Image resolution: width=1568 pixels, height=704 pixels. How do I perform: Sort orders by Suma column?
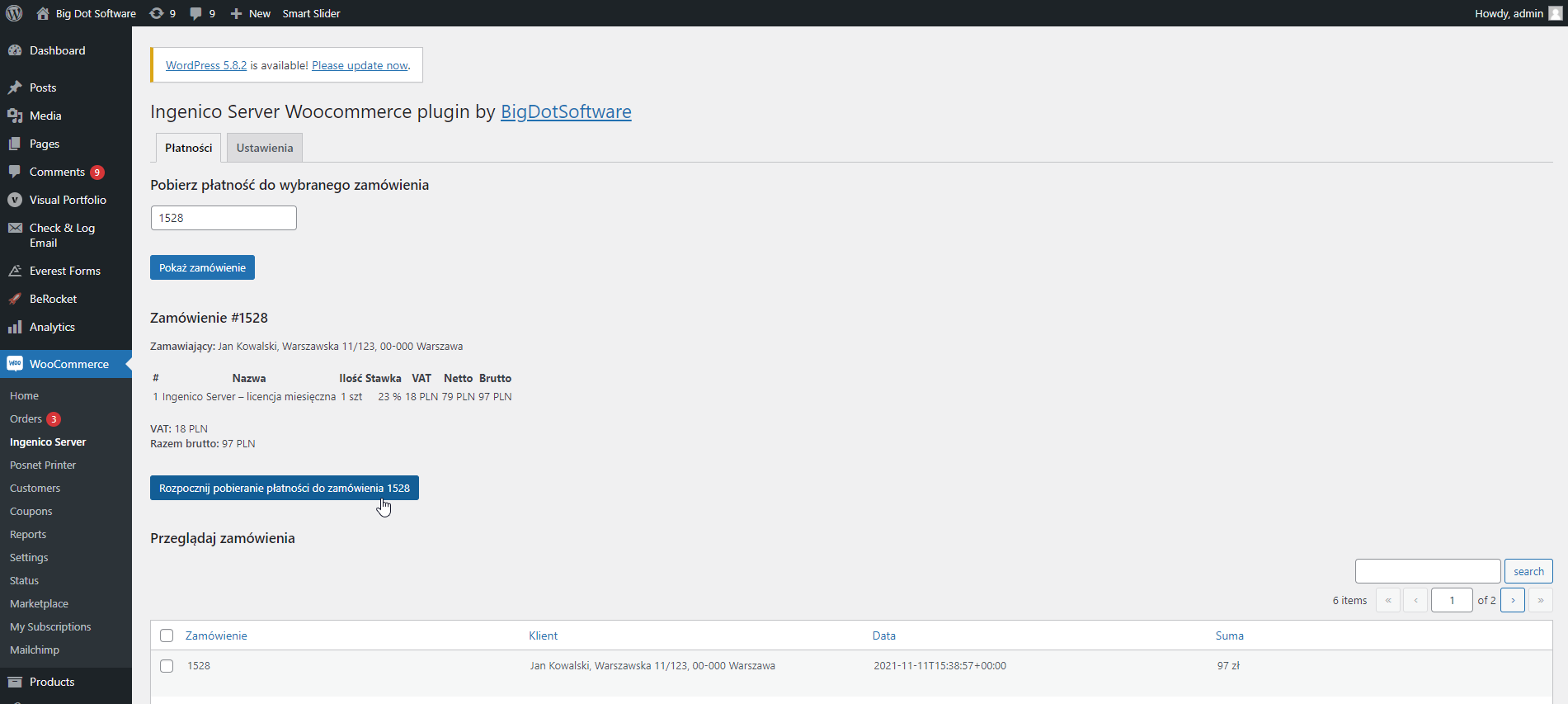(x=1230, y=635)
